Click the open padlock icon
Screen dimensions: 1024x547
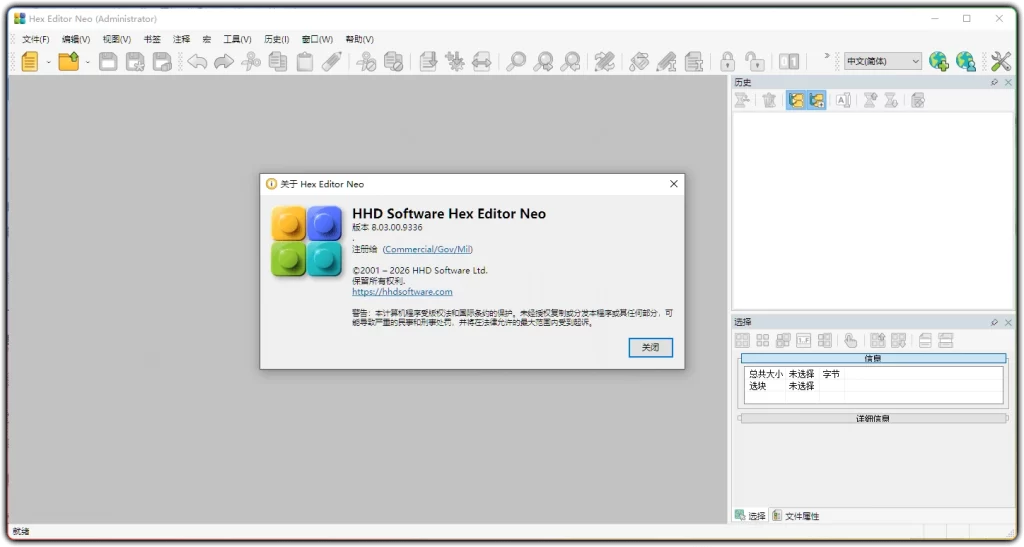pyautogui.click(x=755, y=61)
